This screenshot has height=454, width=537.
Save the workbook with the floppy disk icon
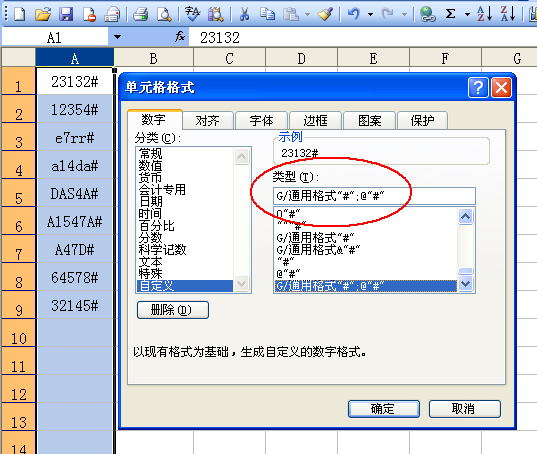click(66, 14)
